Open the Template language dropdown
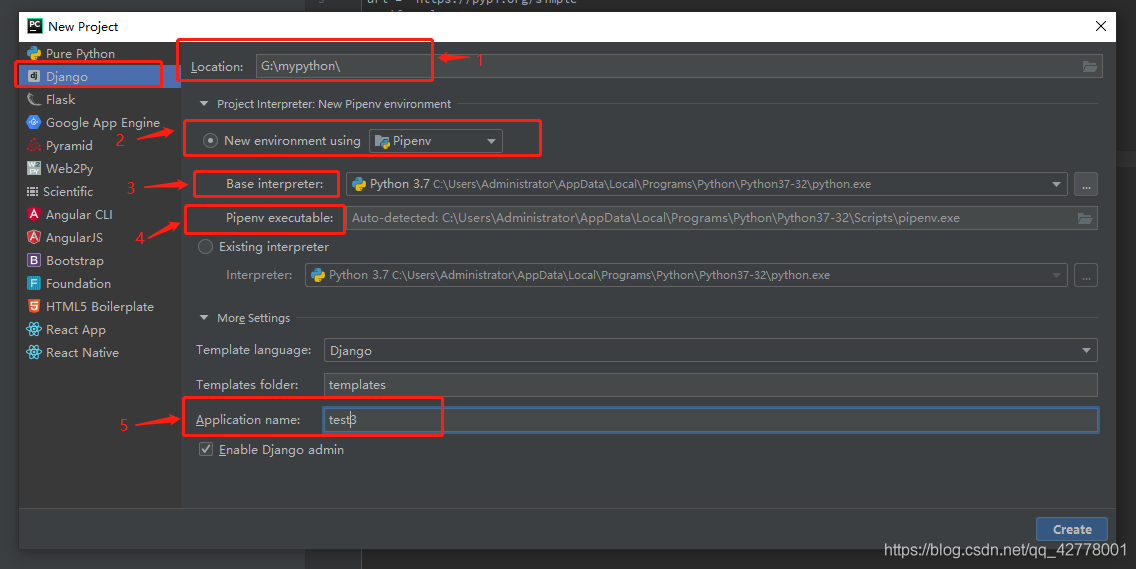Image resolution: width=1136 pixels, height=569 pixels. pyautogui.click(x=711, y=350)
